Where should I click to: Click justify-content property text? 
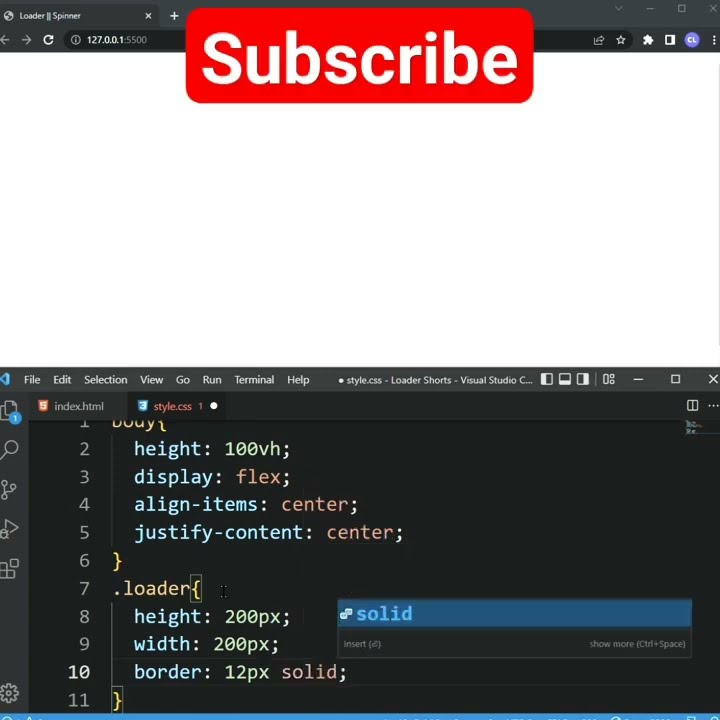219,533
